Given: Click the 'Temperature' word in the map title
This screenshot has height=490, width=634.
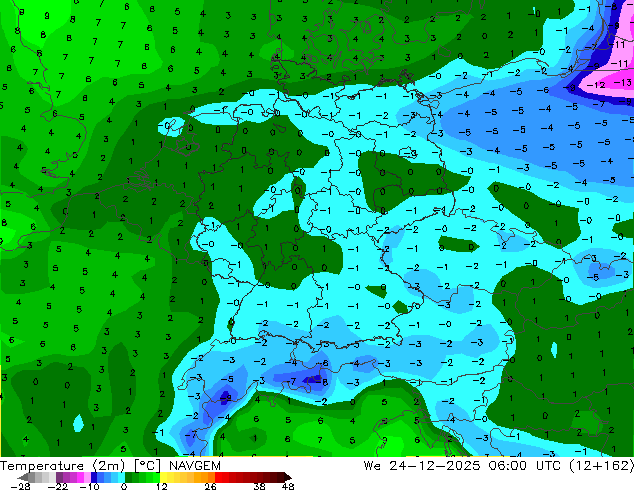Looking at the screenshot, I should click(42, 466).
